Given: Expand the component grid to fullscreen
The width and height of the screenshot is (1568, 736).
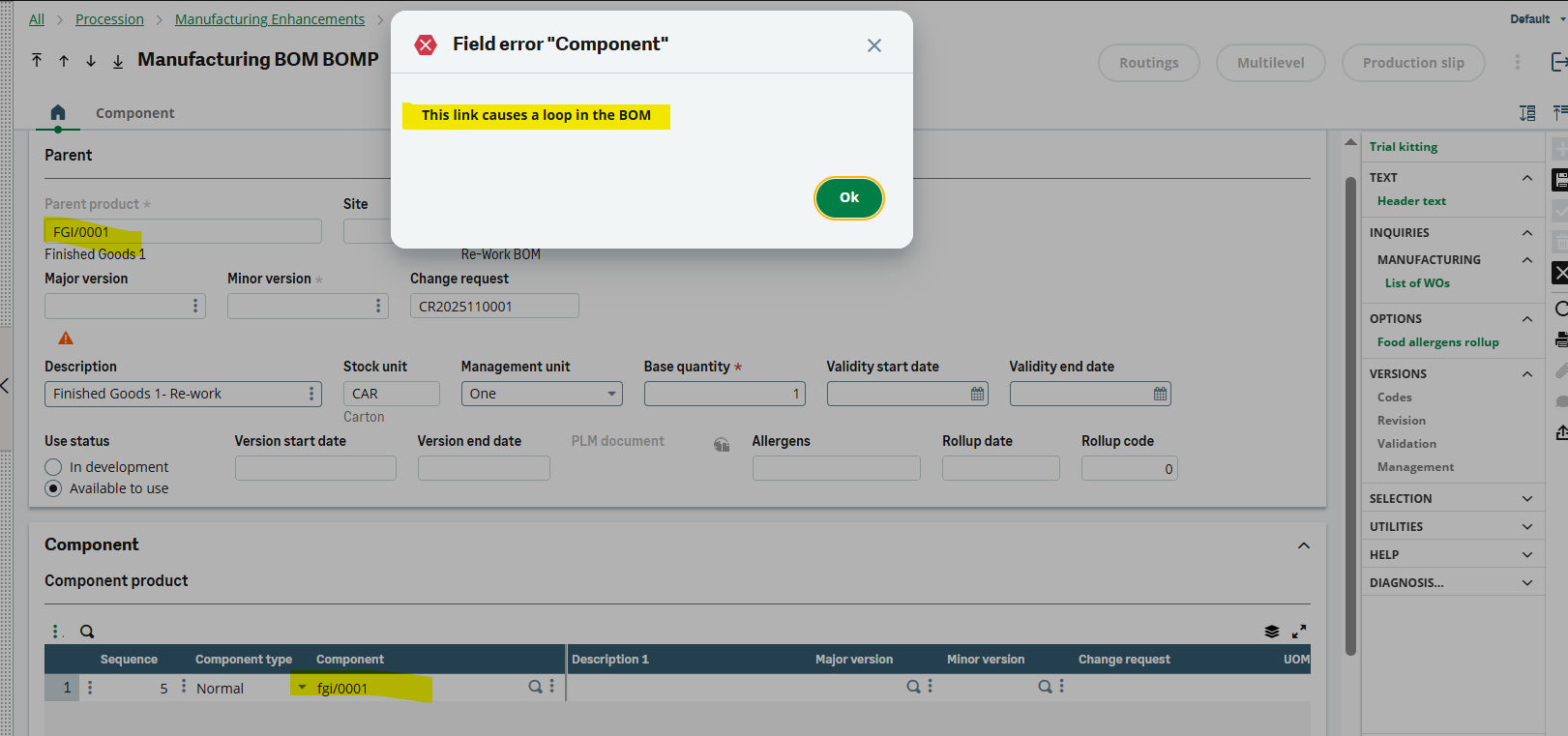Looking at the screenshot, I should [1299, 632].
